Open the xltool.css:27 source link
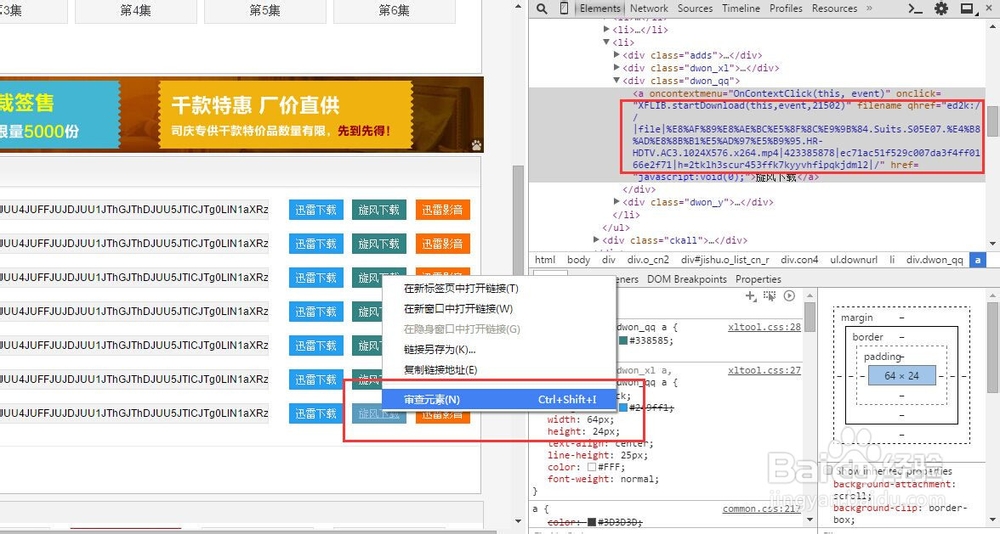1000x534 pixels. click(764, 370)
